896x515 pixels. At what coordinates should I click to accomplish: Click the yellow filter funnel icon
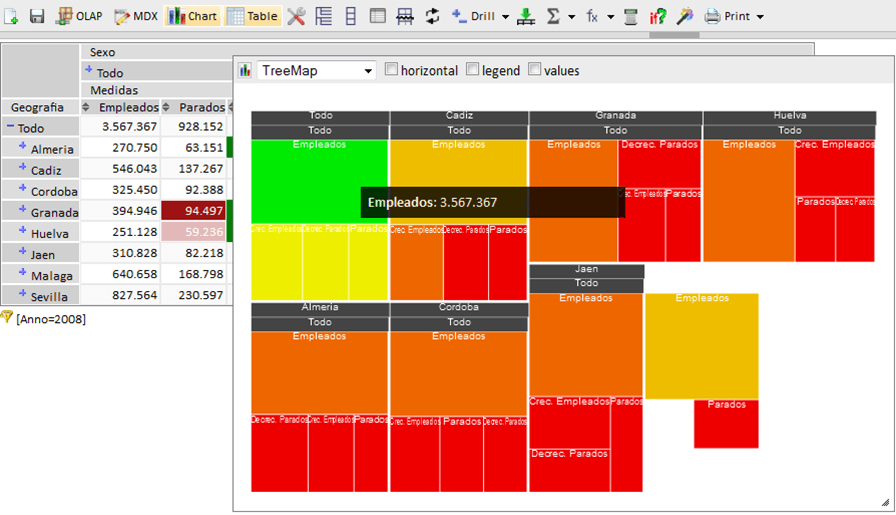point(7,317)
